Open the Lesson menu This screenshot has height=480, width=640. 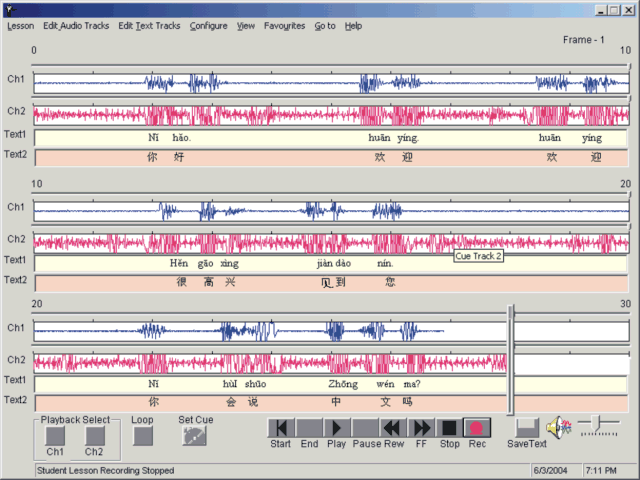point(20,26)
